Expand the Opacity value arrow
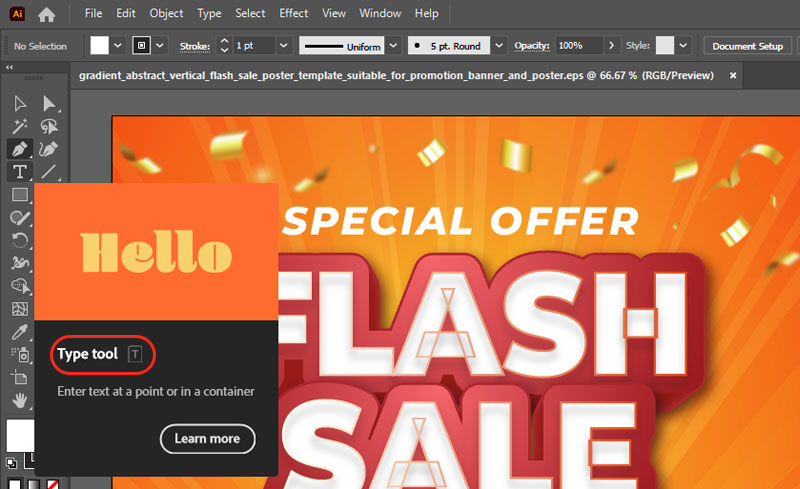The width and height of the screenshot is (800, 489). click(612, 46)
